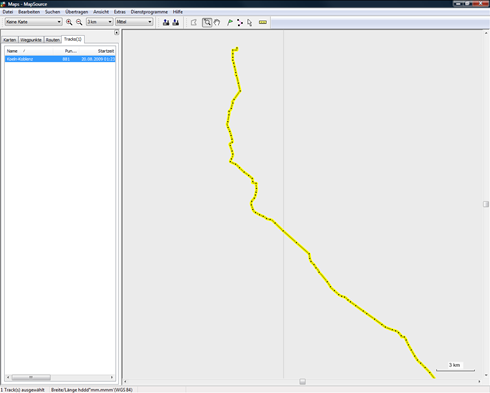Open the Datei menu

8,12
